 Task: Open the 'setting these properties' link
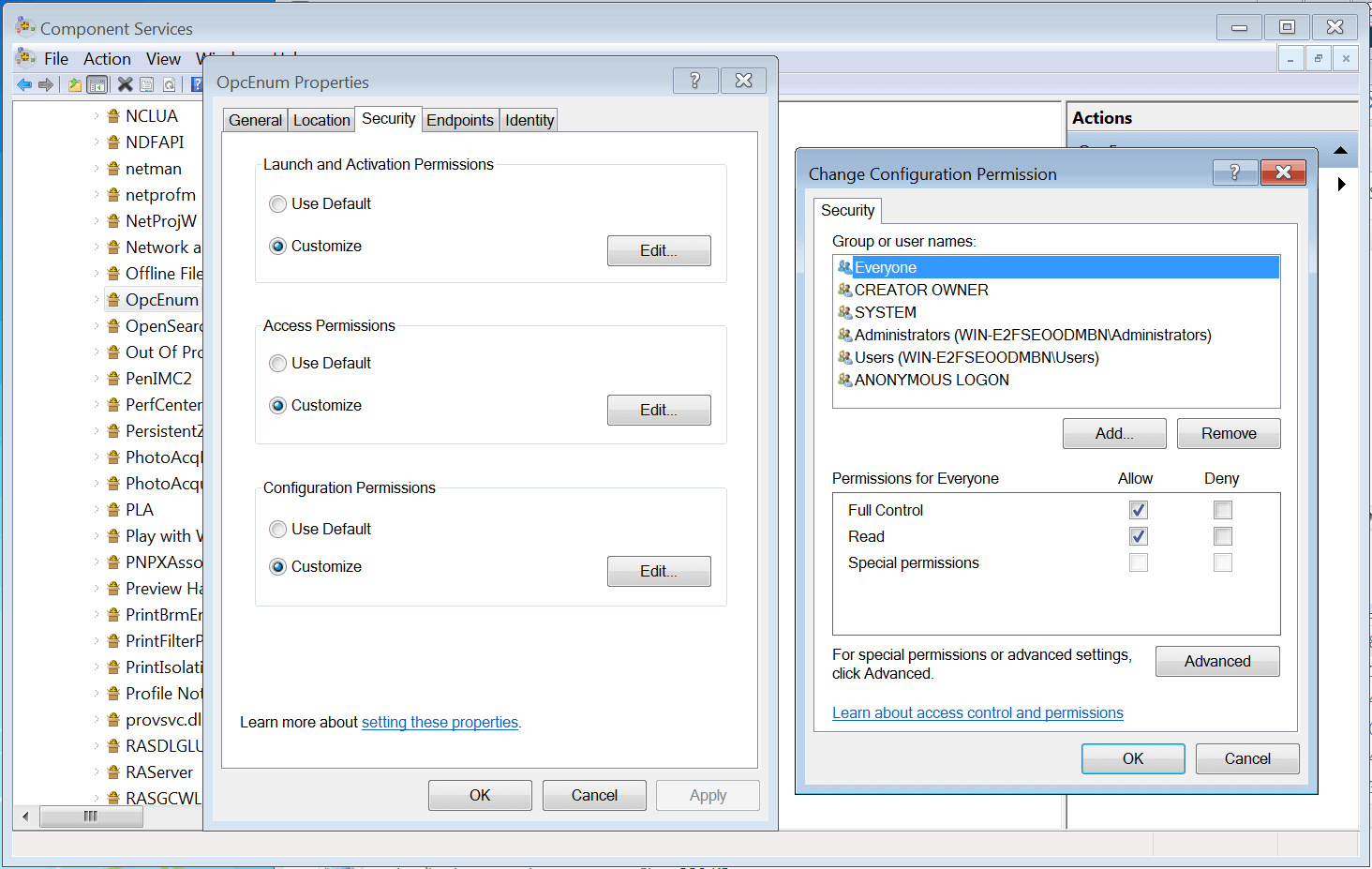pos(440,722)
